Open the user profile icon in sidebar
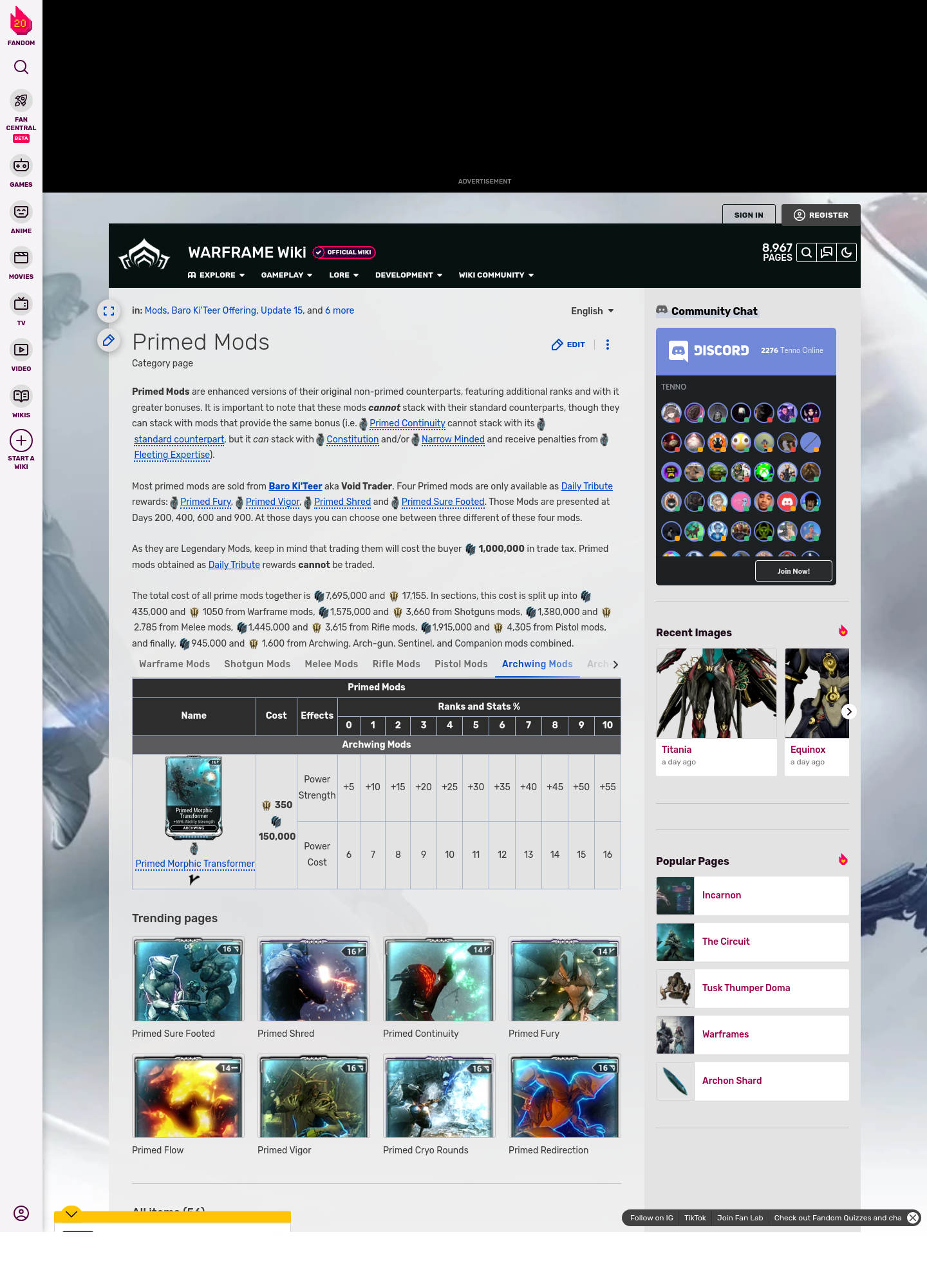This screenshot has width=927, height=1288. pos(21,1213)
